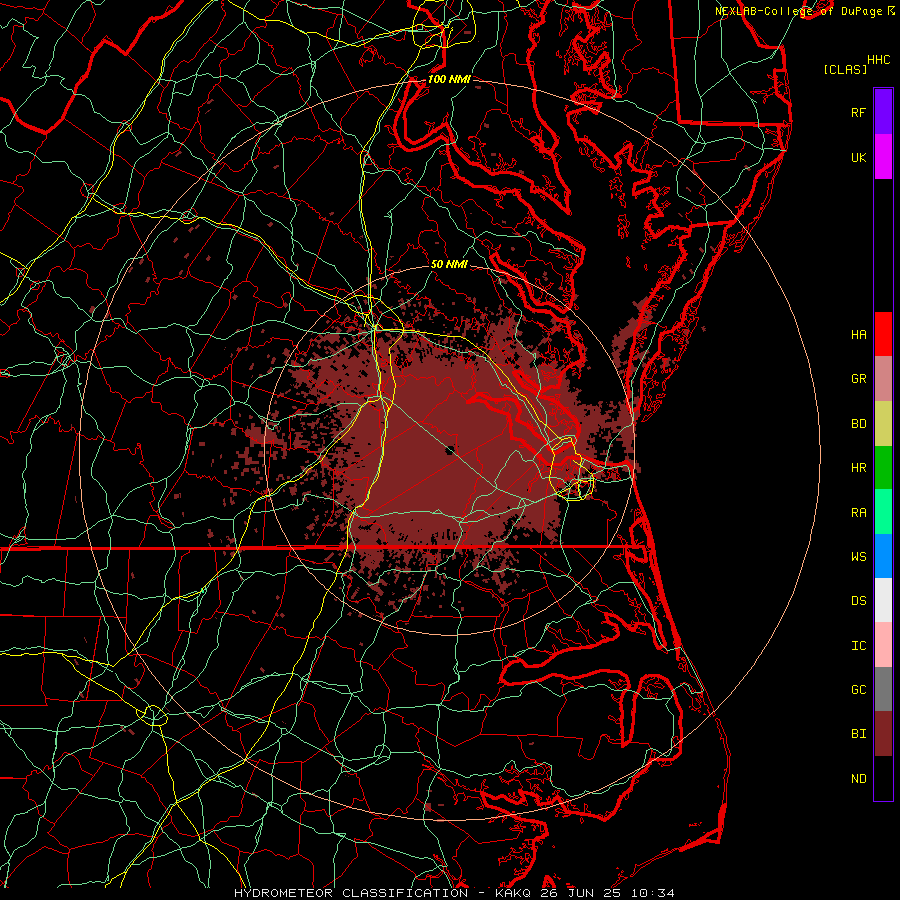Select the GR legend color block
Screen dimensions: 900x900
pos(883,379)
